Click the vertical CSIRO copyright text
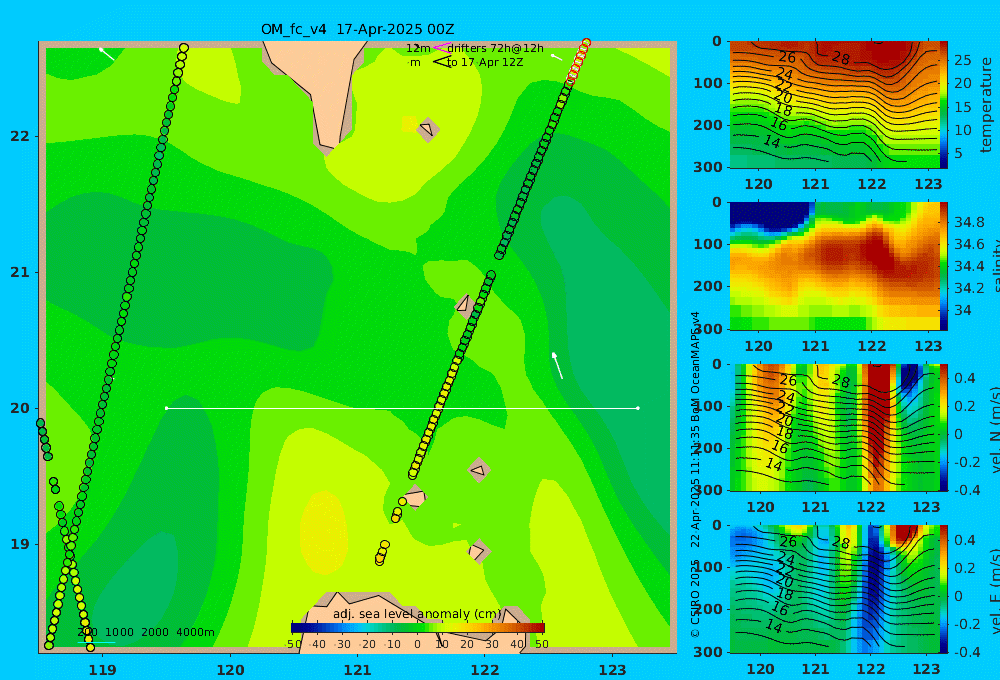The height and width of the screenshot is (680, 1000). pos(695,475)
